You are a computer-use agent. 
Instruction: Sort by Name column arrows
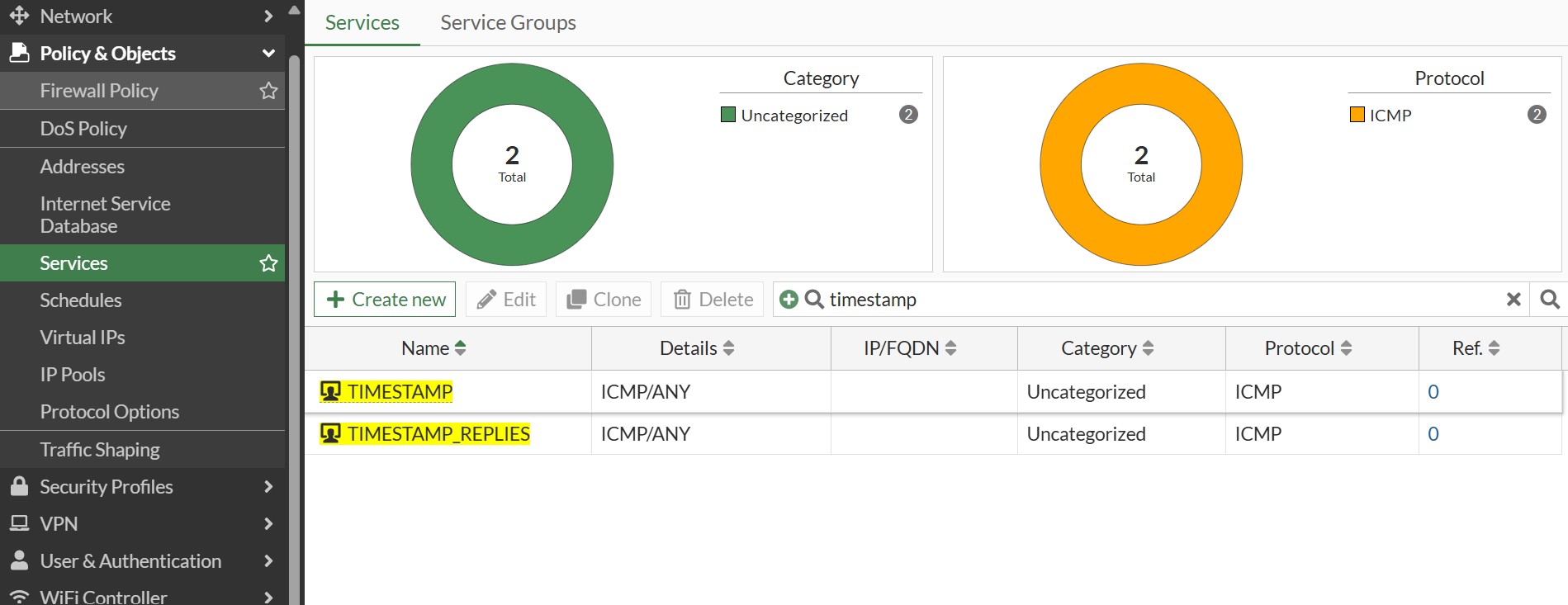tap(461, 348)
